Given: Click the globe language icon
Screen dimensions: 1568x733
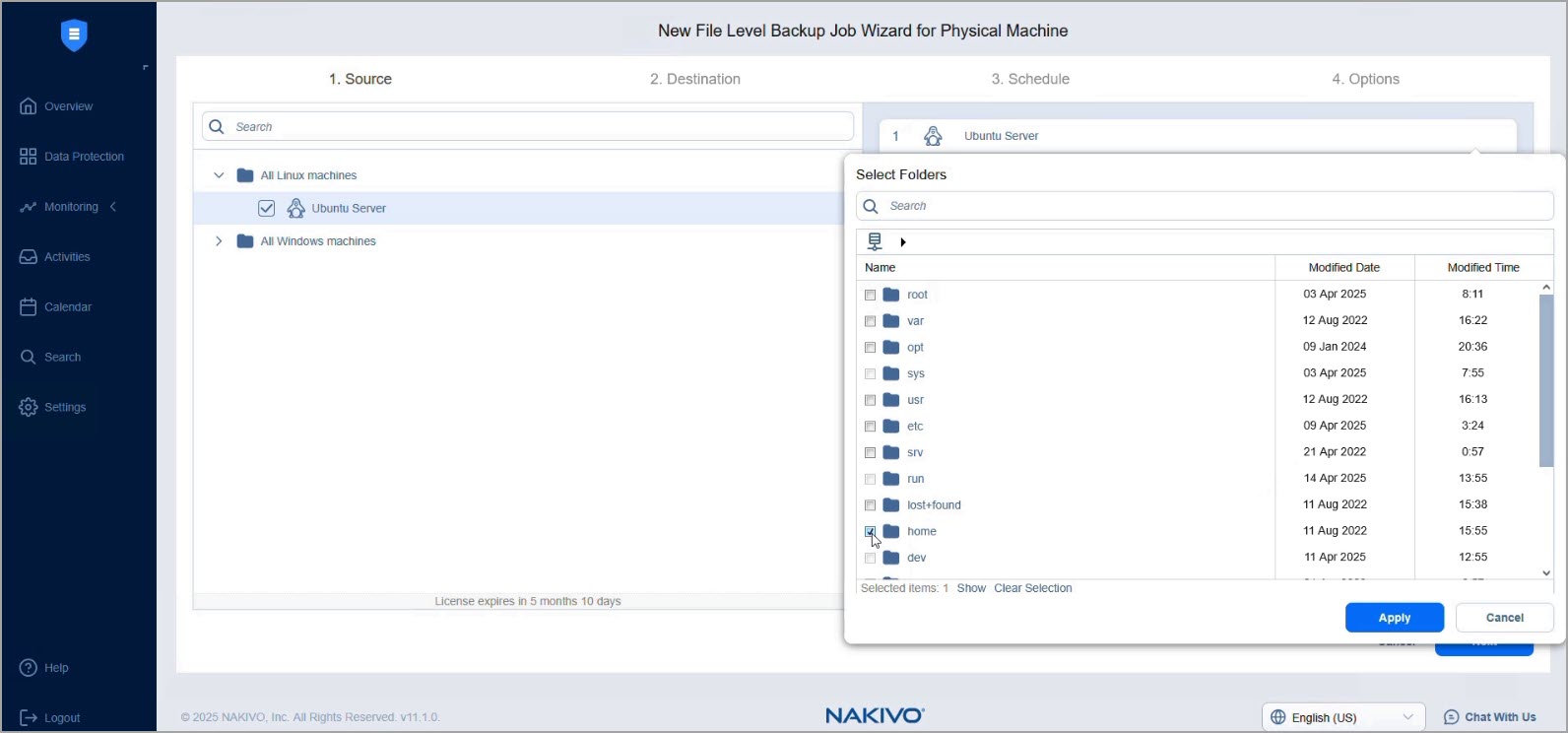Looking at the screenshot, I should pos(1278,717).
